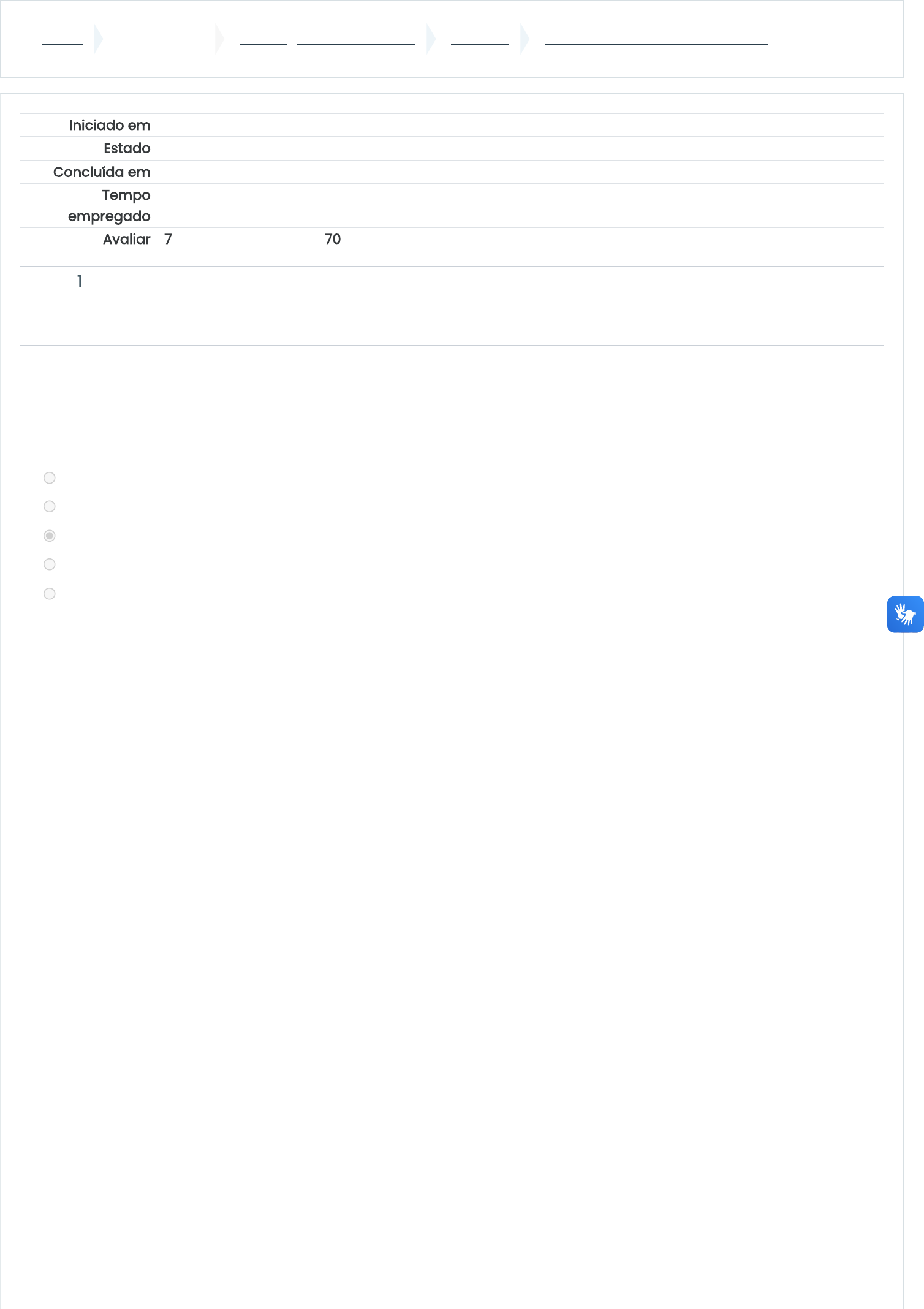Click the third breadcrumb arrow separator
Image resolution: width=924 pixels, height=1309 pixels.
(x=431, y=39)
